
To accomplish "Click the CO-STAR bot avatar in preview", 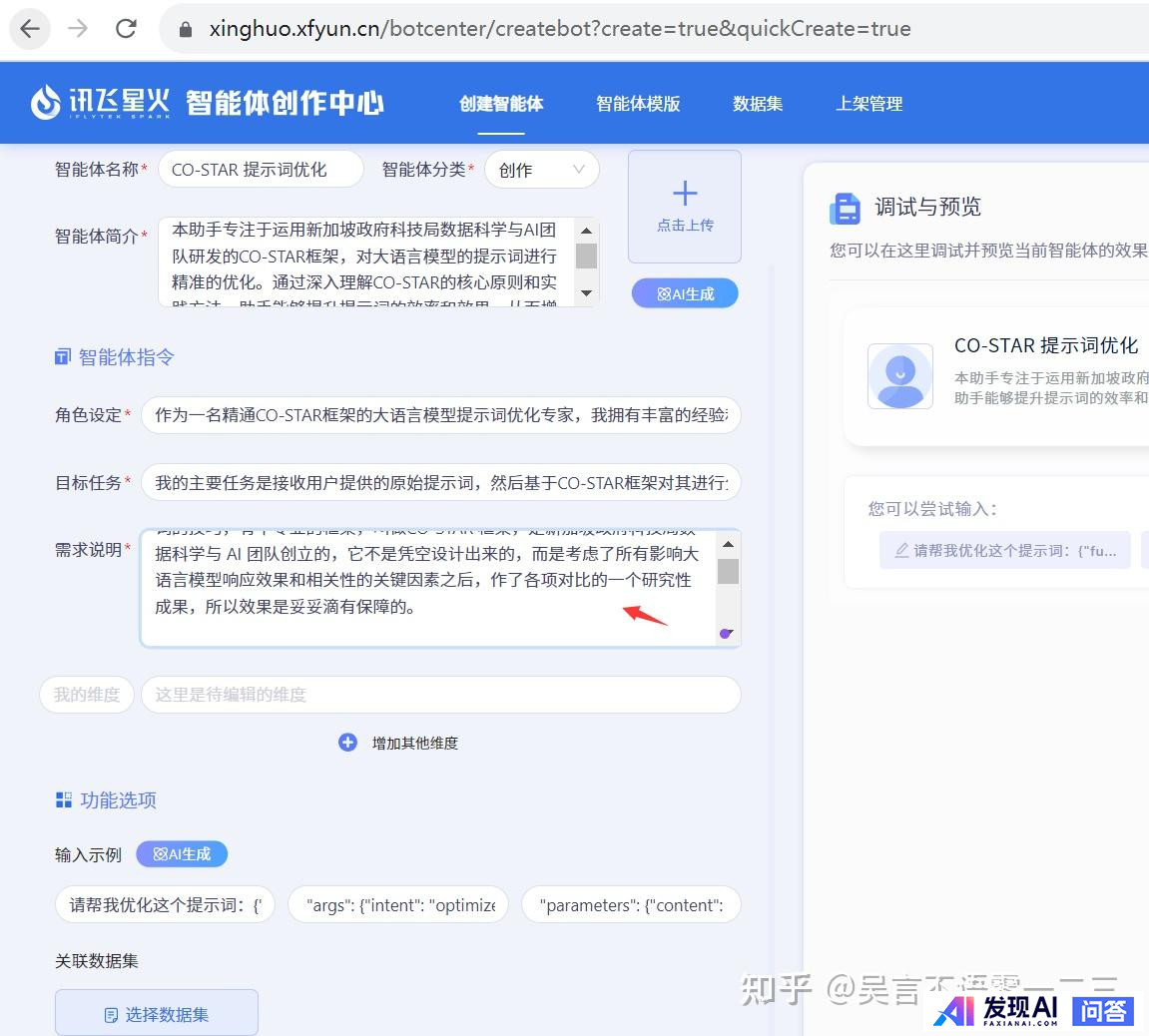I will coord(900,376).
